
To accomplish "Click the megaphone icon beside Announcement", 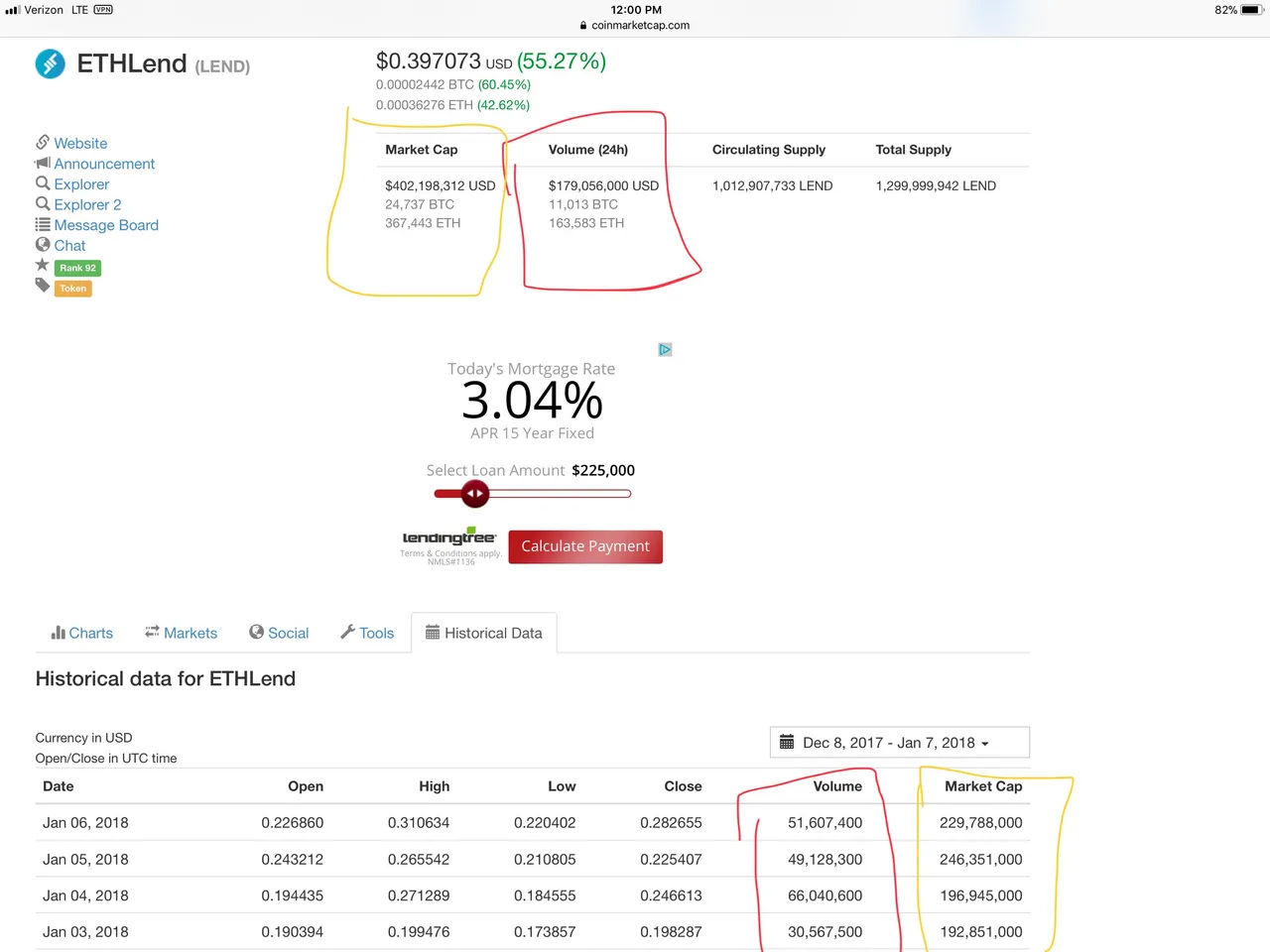I will 43,163.
